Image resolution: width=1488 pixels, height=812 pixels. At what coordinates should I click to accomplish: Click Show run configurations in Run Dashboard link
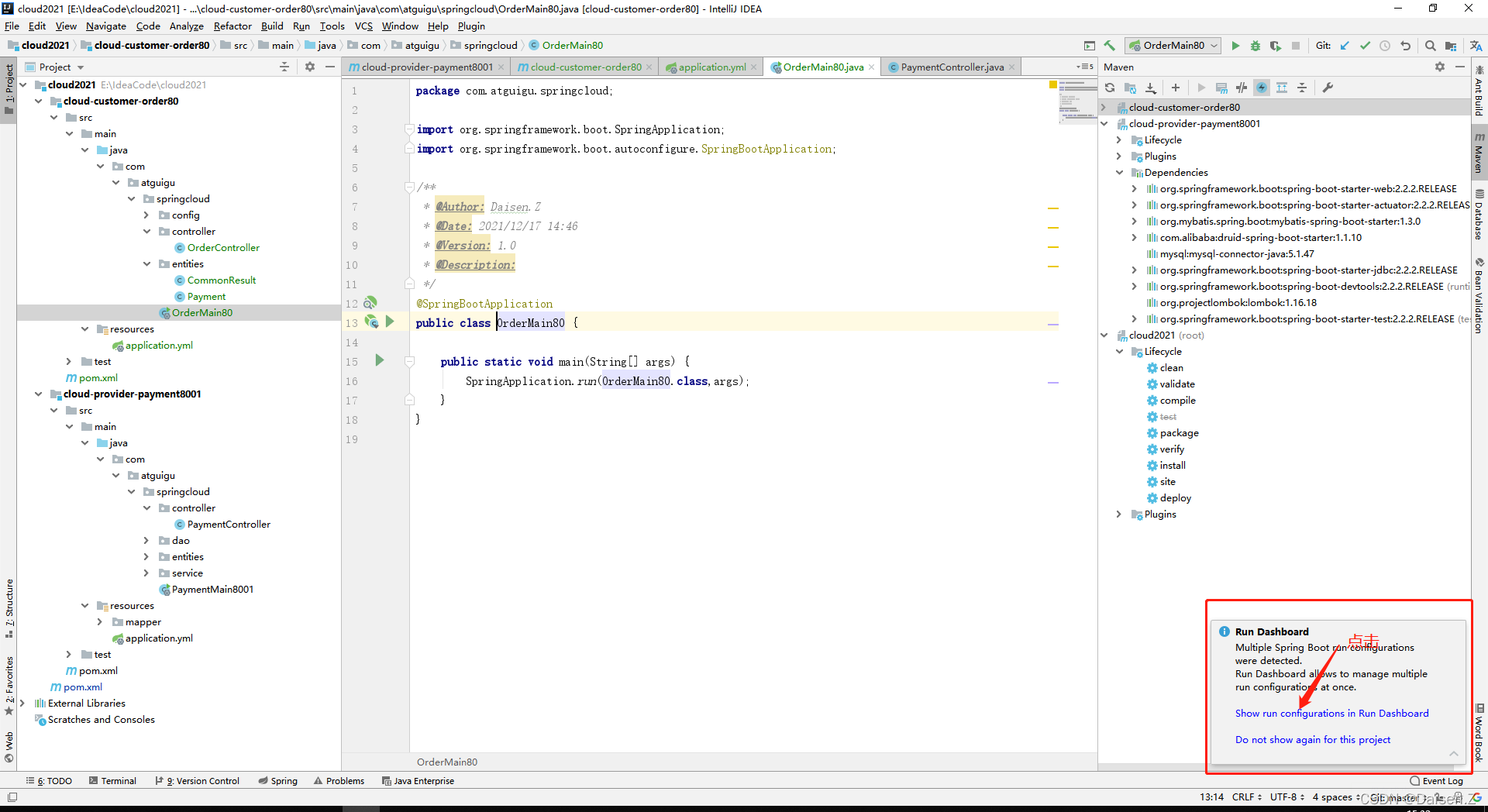tap(1331, 713)
